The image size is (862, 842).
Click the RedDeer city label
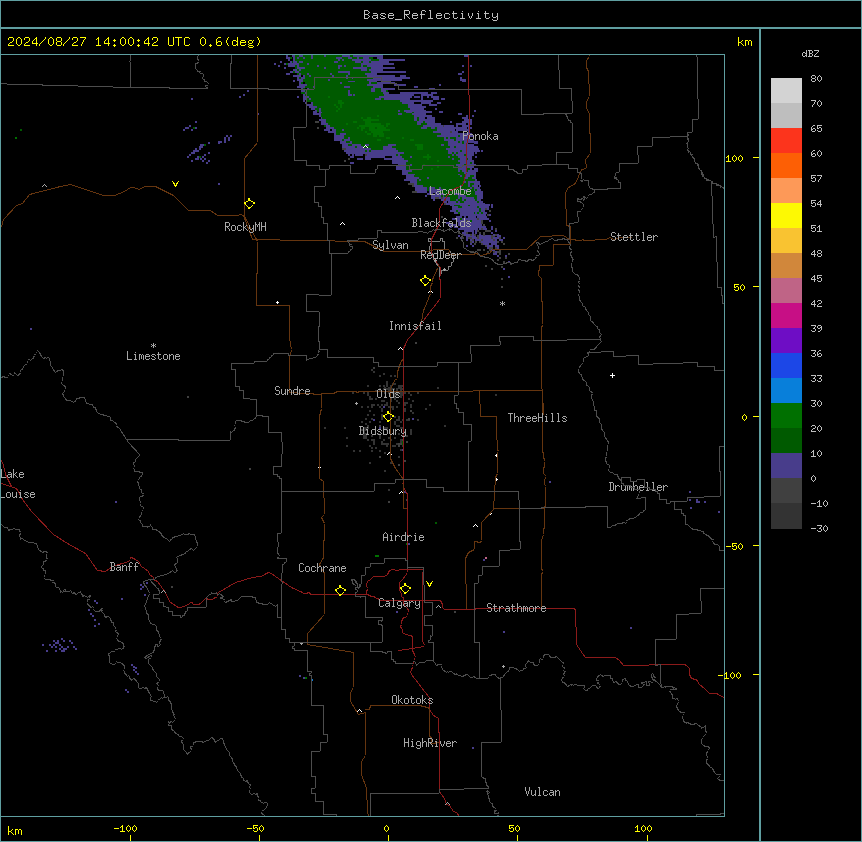pos(441,255)
